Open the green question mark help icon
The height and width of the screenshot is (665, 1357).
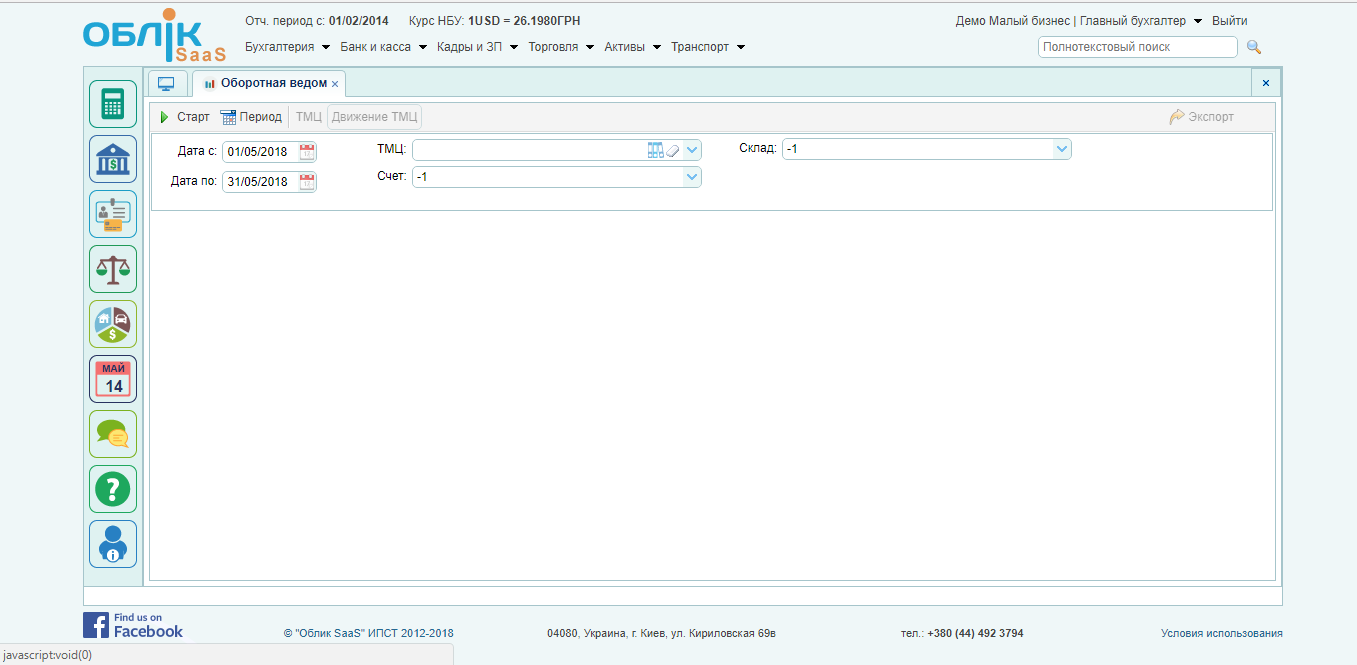point(113,489)
